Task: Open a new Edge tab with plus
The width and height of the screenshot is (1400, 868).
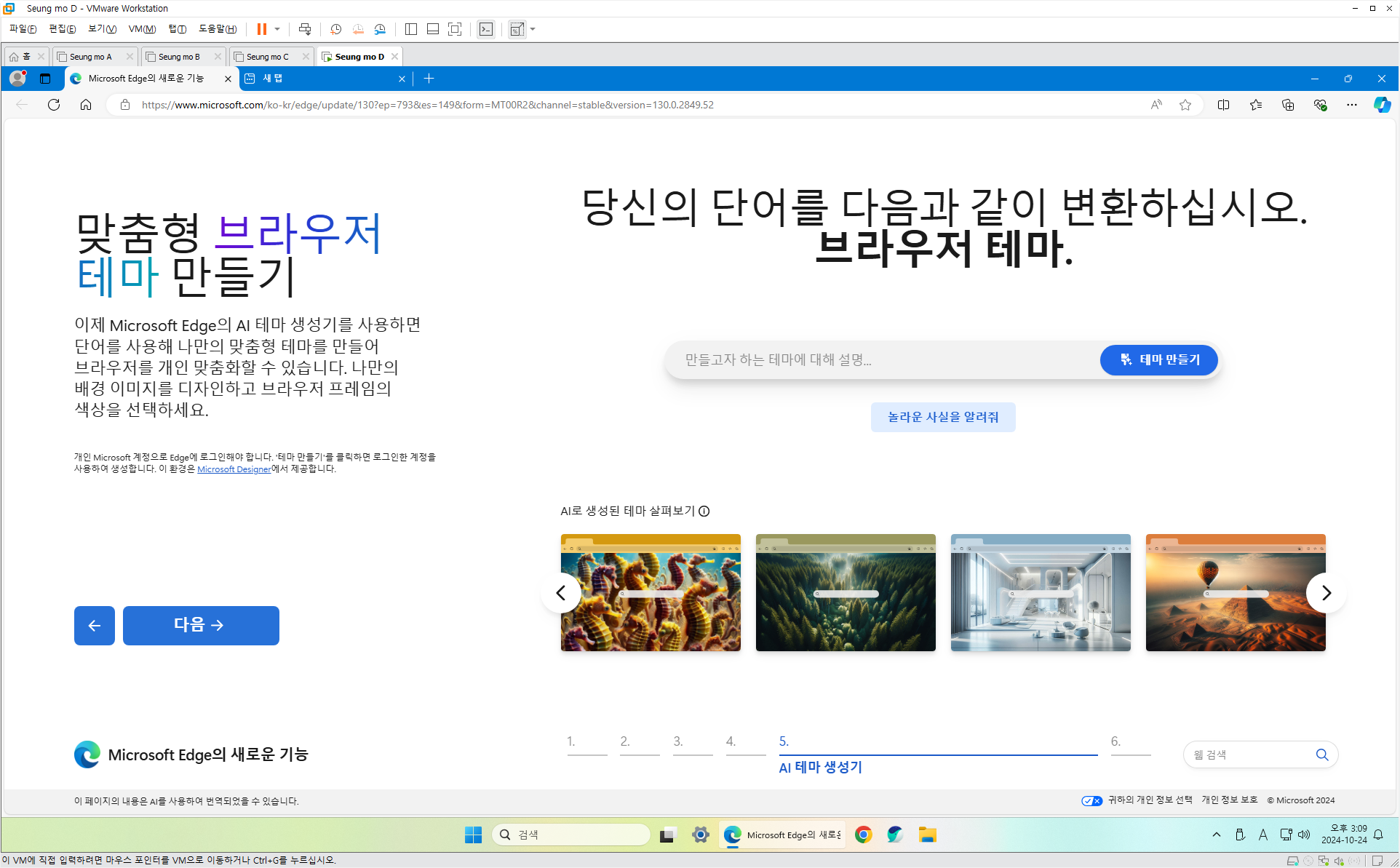Action: (429, 79)
